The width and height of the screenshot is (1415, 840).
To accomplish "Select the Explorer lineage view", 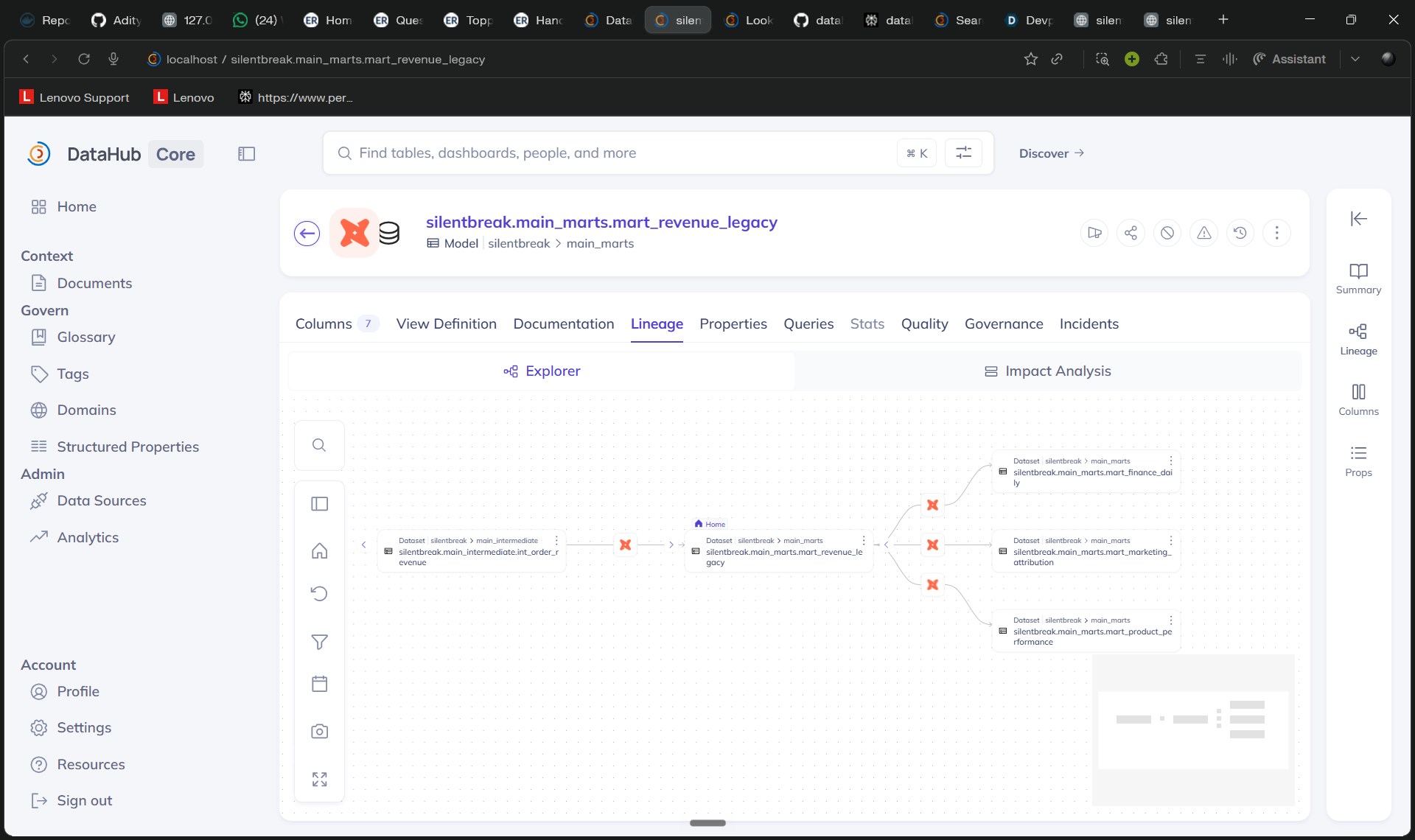I will pos(542,371).
